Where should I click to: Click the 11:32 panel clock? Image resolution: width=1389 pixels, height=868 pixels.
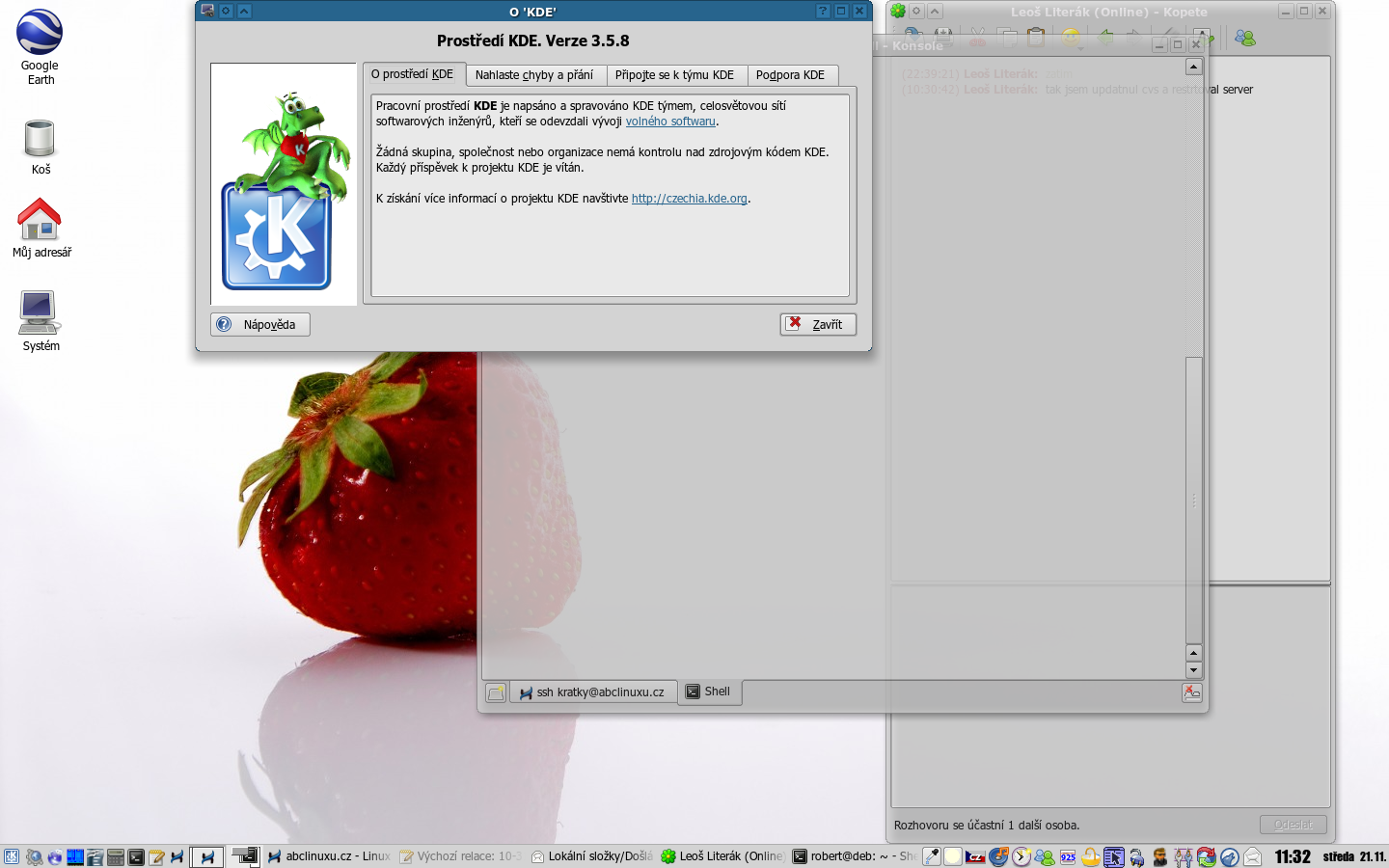point(1293,856)
